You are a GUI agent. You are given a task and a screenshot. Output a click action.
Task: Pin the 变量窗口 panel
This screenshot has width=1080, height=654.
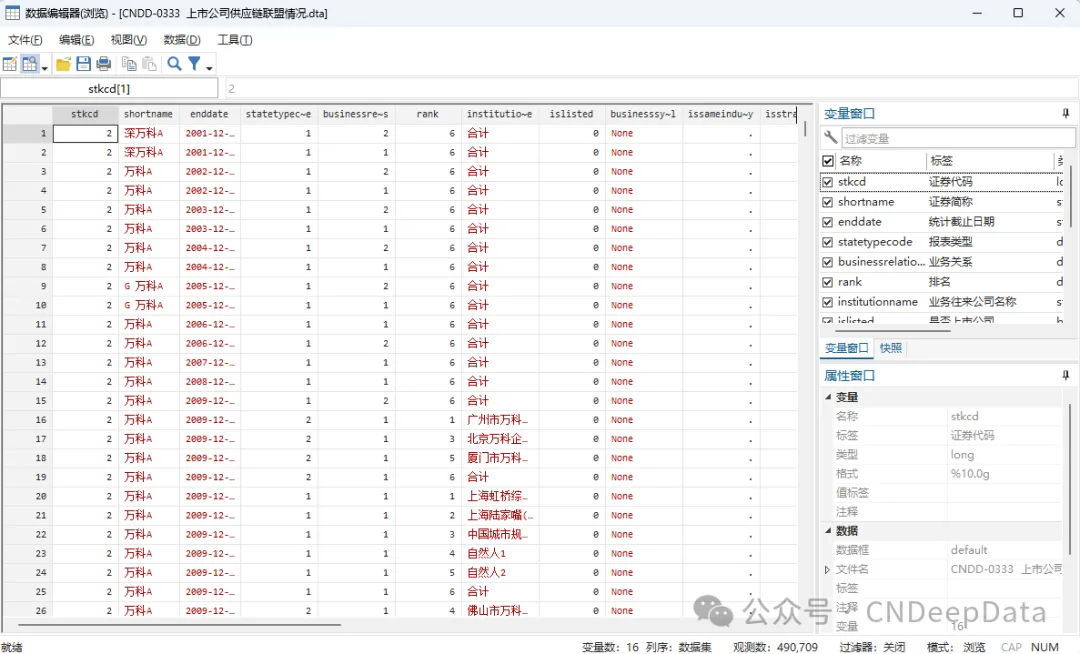[1066, 114]
